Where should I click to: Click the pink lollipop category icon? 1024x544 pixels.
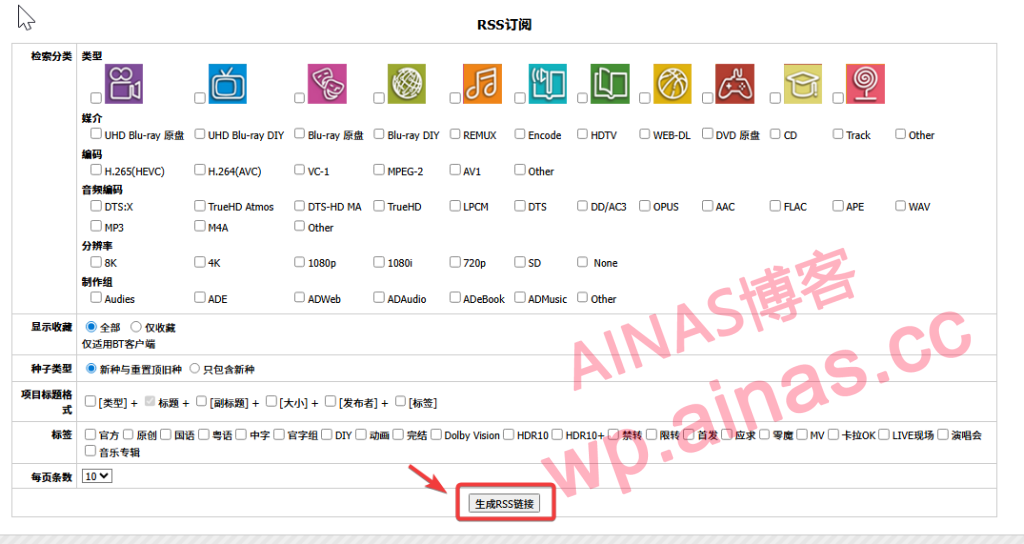tap(865, 84)
